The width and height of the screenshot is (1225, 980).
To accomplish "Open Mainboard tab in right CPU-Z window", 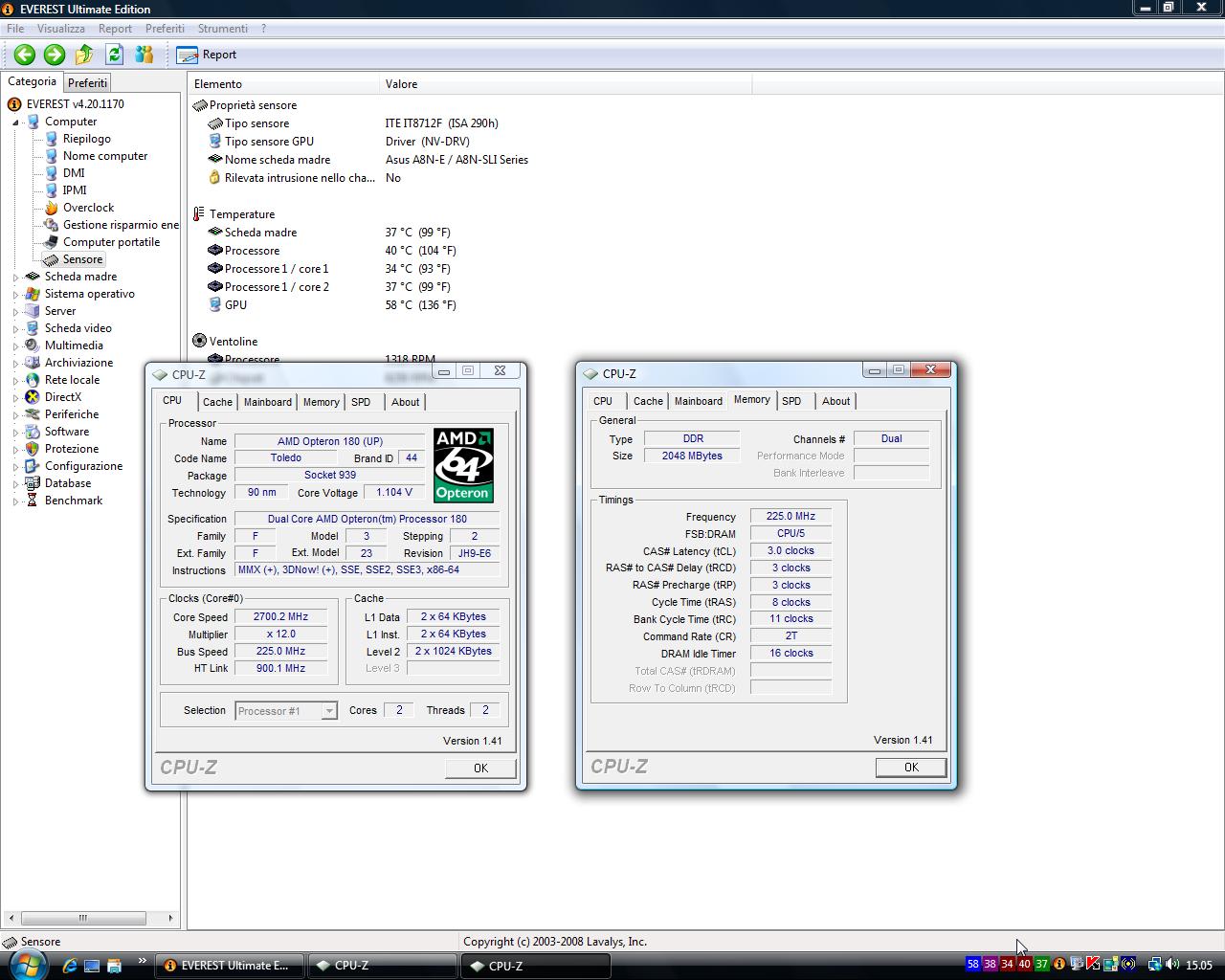I will [699, 401].
